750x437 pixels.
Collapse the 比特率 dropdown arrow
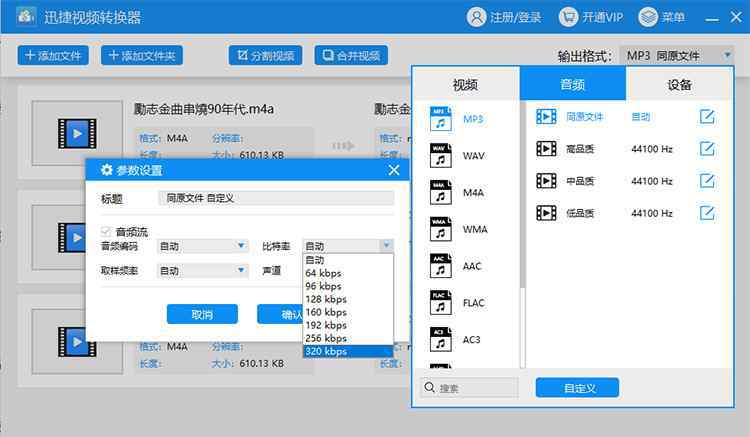(386, 246)
